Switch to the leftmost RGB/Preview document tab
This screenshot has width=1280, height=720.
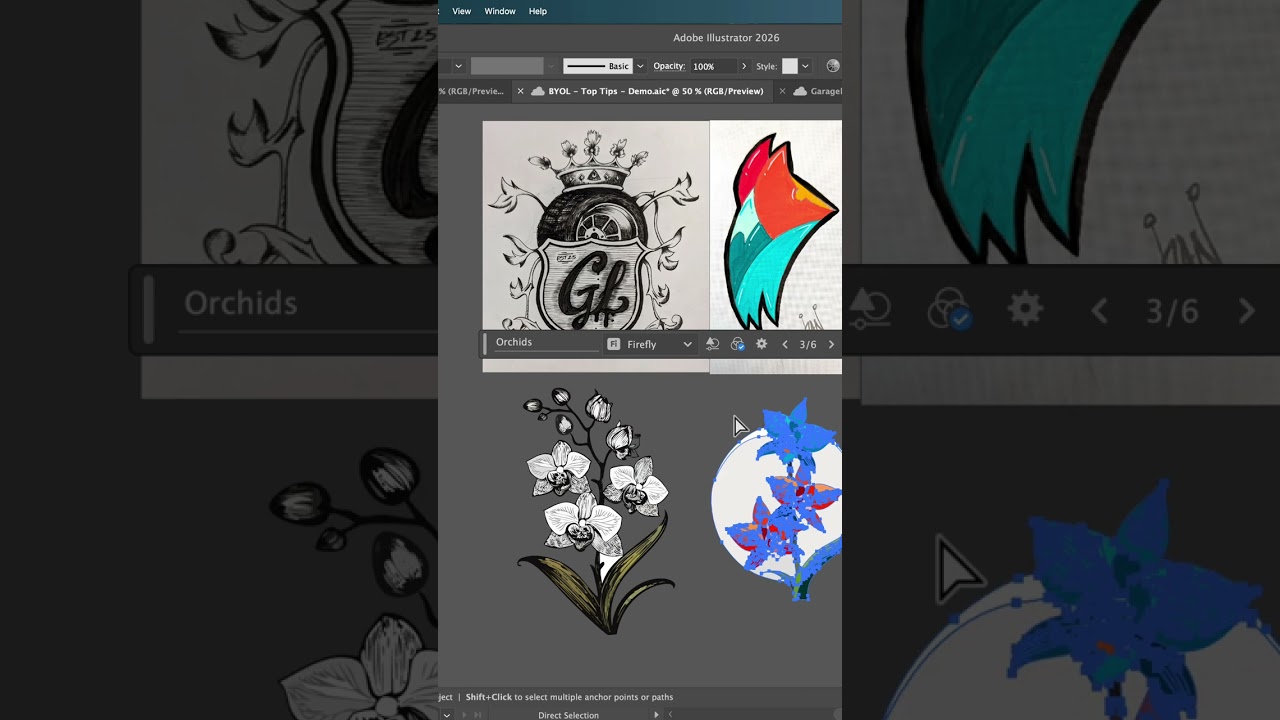(x=472, y=91)
